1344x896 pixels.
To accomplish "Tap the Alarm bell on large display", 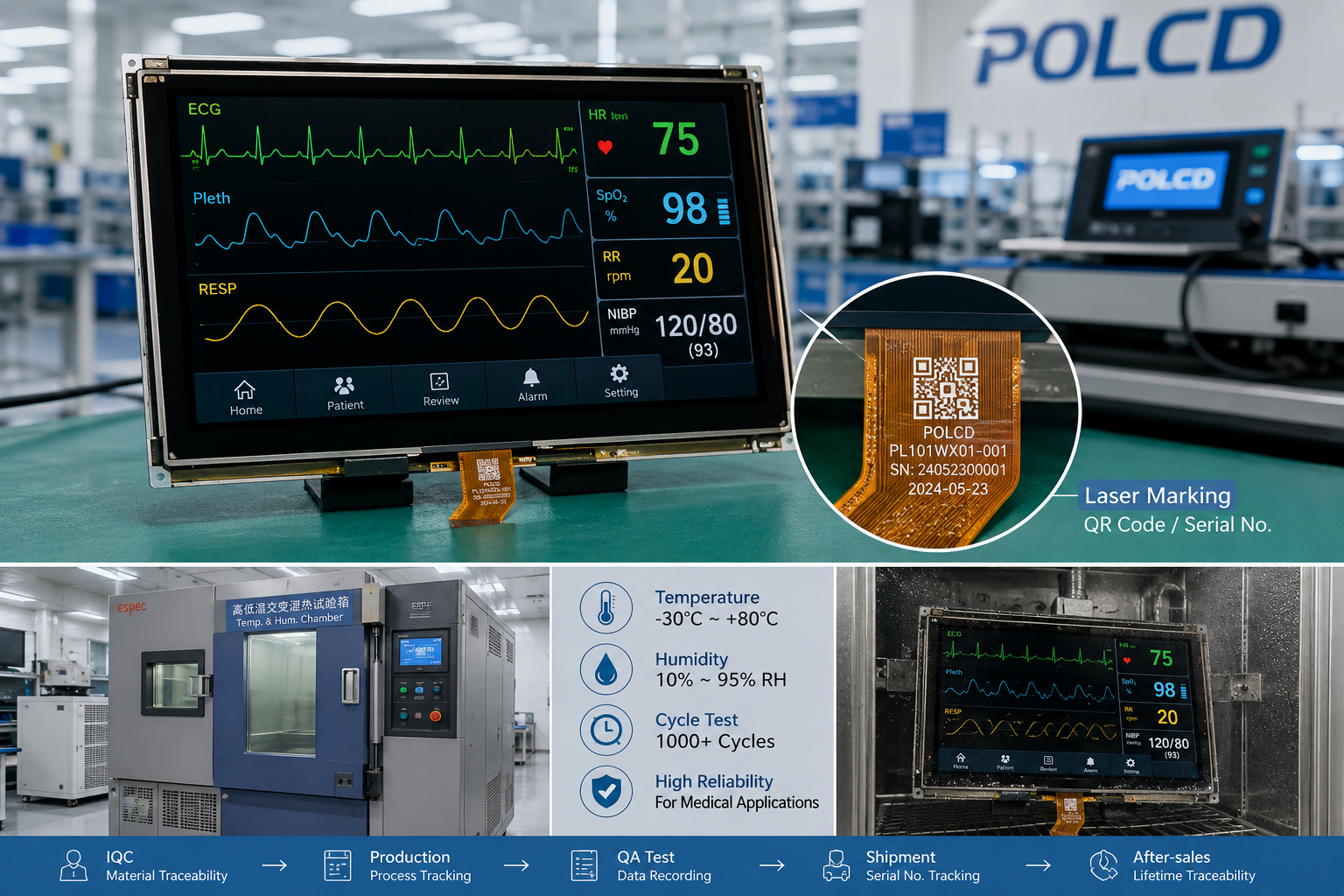I will 532,384.
